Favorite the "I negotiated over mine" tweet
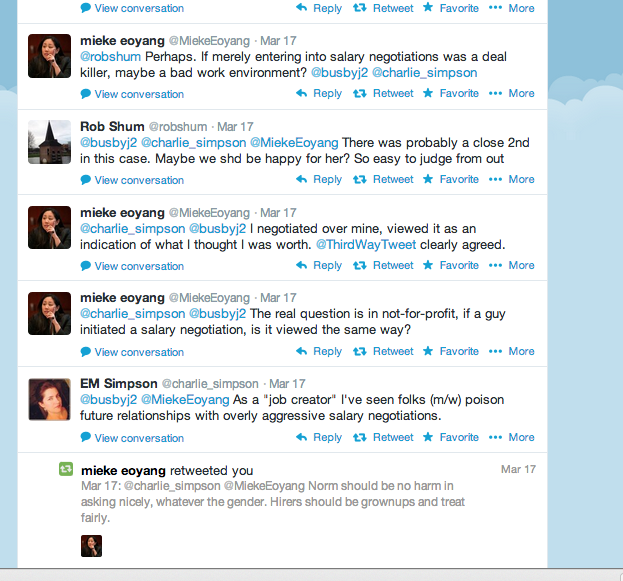This screenshot has height=581, width=623. (451, 265)
